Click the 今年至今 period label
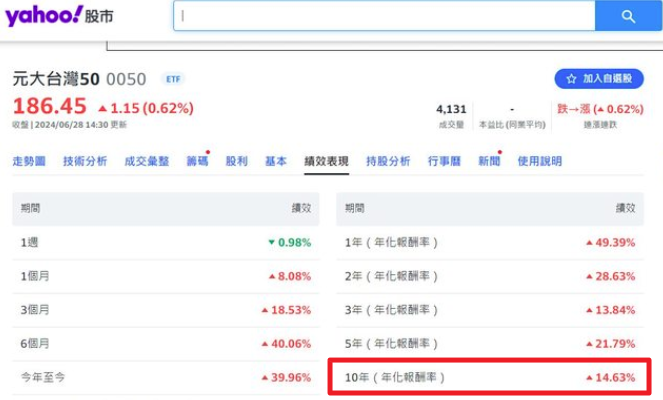The image size is (663, 400). coord(43,377)
